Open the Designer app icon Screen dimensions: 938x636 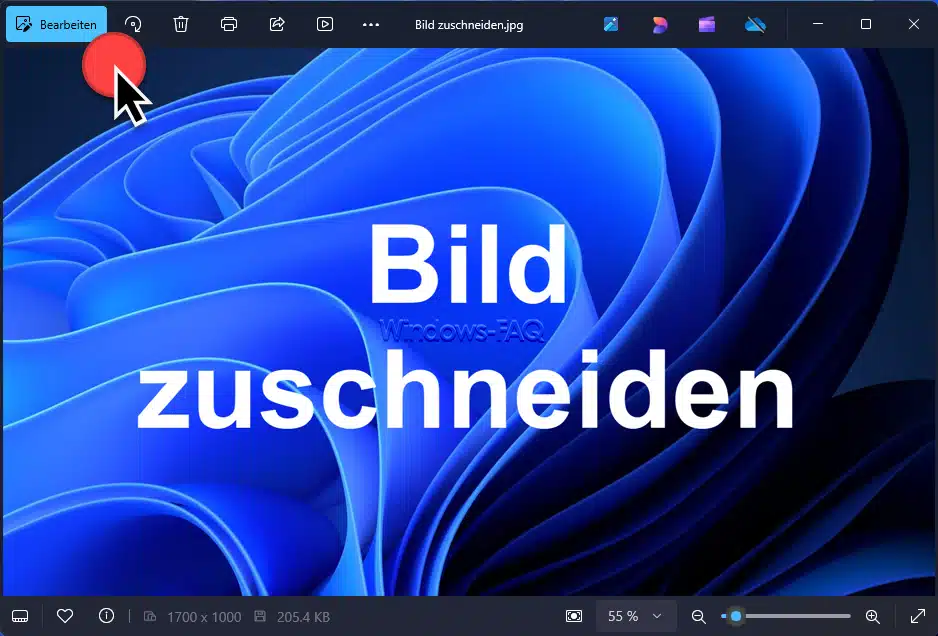(659, 25)
